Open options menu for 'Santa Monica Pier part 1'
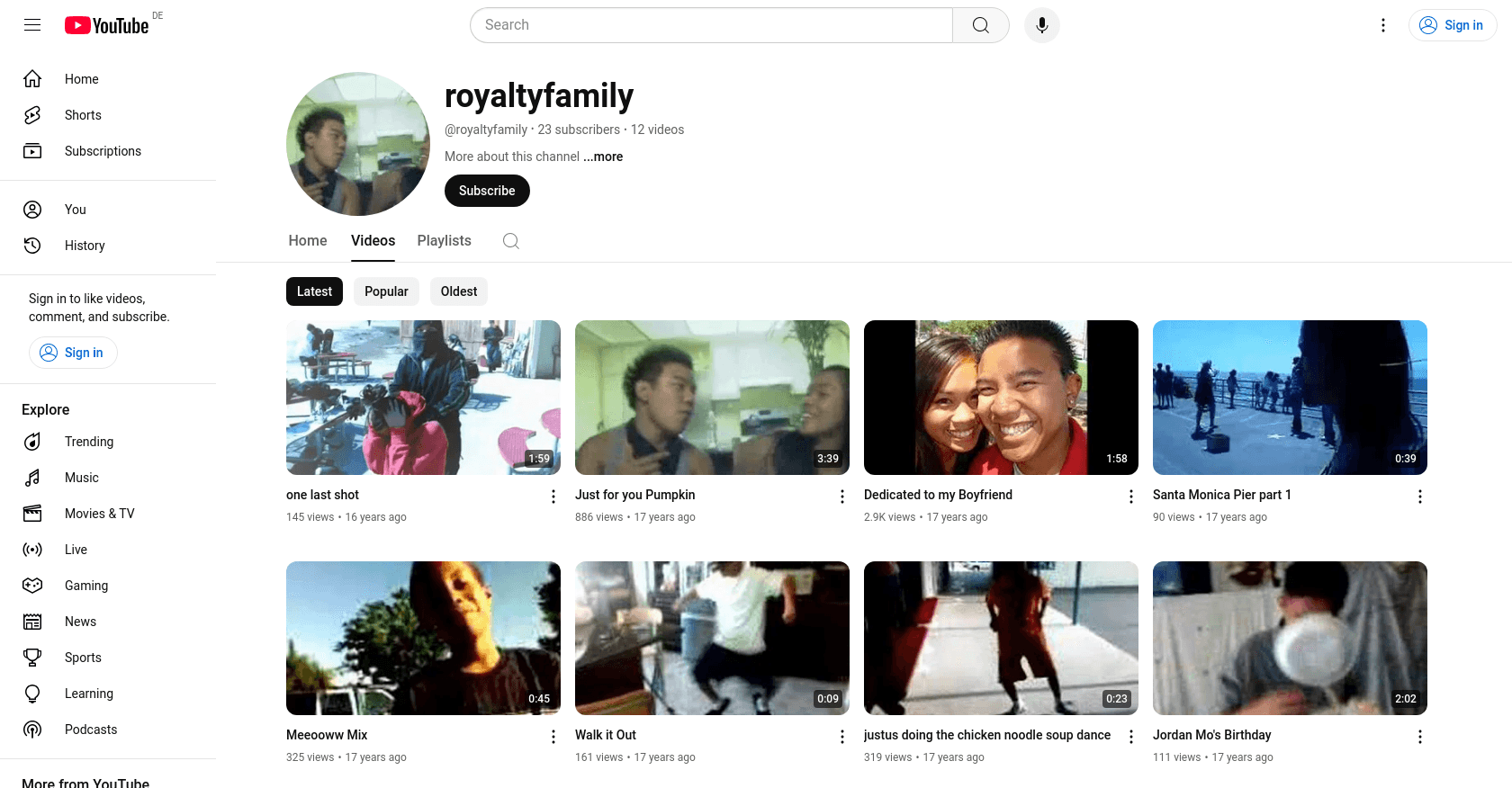Screen dimensions: 1512x788 (1419, 497)
